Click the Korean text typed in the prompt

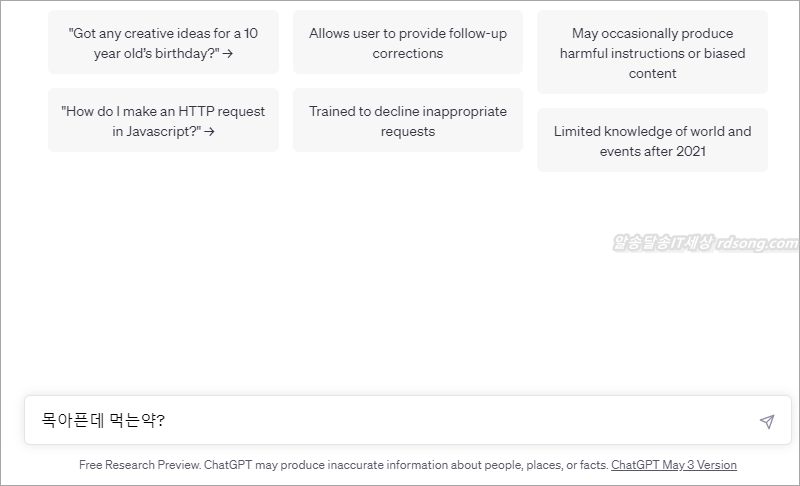coord(103,421)
